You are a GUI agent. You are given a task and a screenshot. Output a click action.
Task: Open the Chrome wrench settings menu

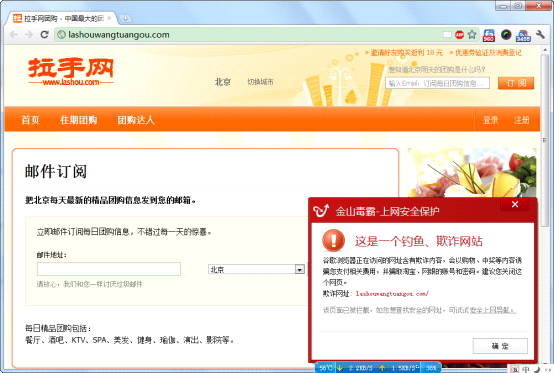(x=540, y=35)
